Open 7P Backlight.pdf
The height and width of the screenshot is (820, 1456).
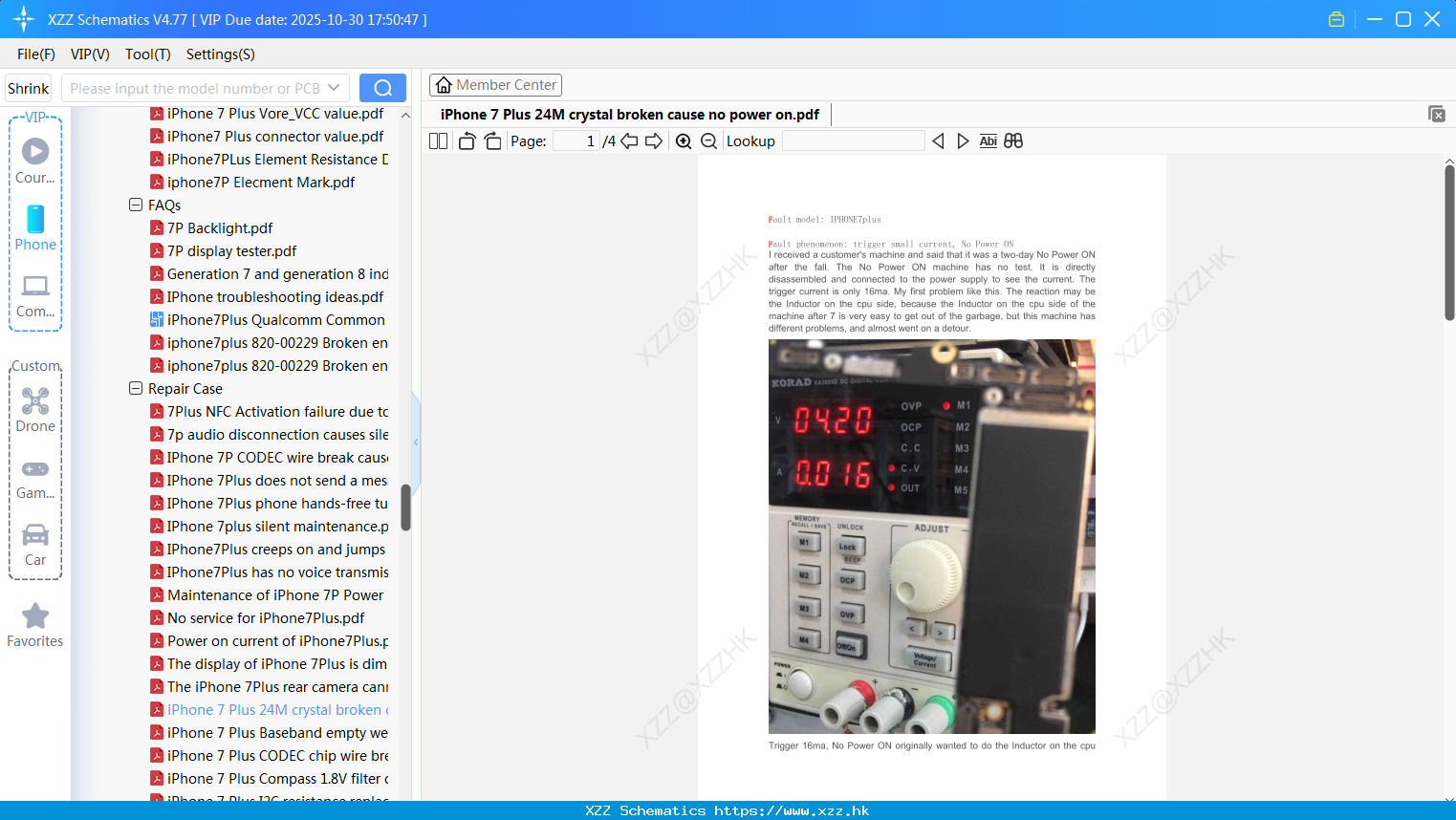[211, 228]
